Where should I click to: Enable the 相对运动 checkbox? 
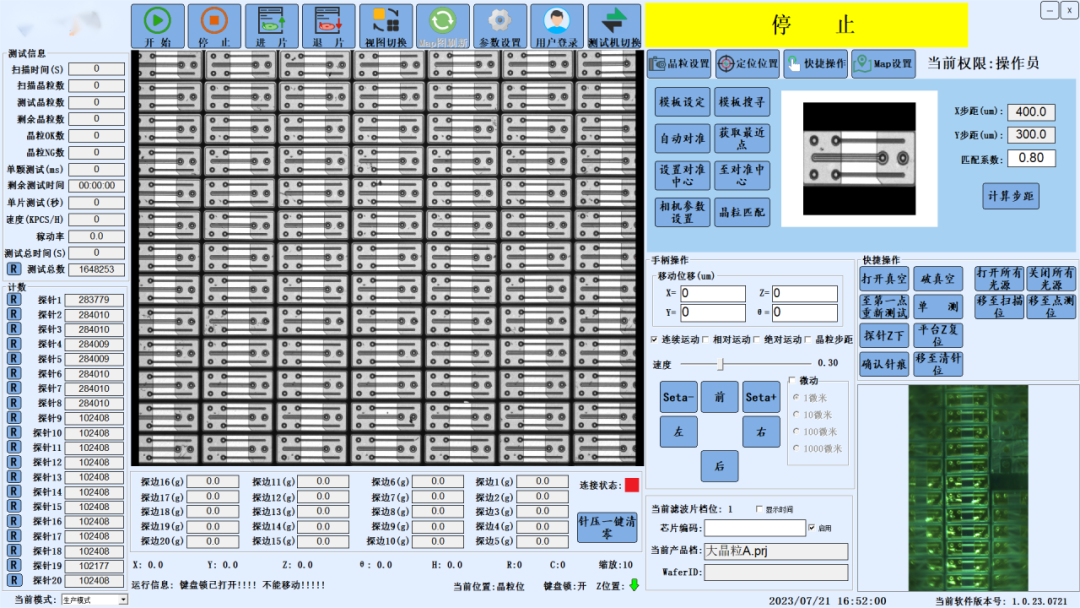(x=705, y=339)
